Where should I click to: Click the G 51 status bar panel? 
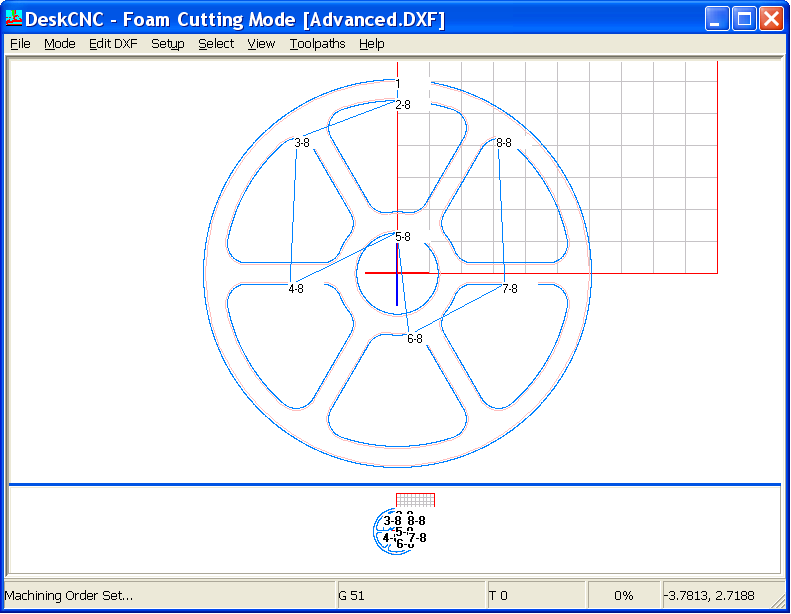click(x=410, y=595)
